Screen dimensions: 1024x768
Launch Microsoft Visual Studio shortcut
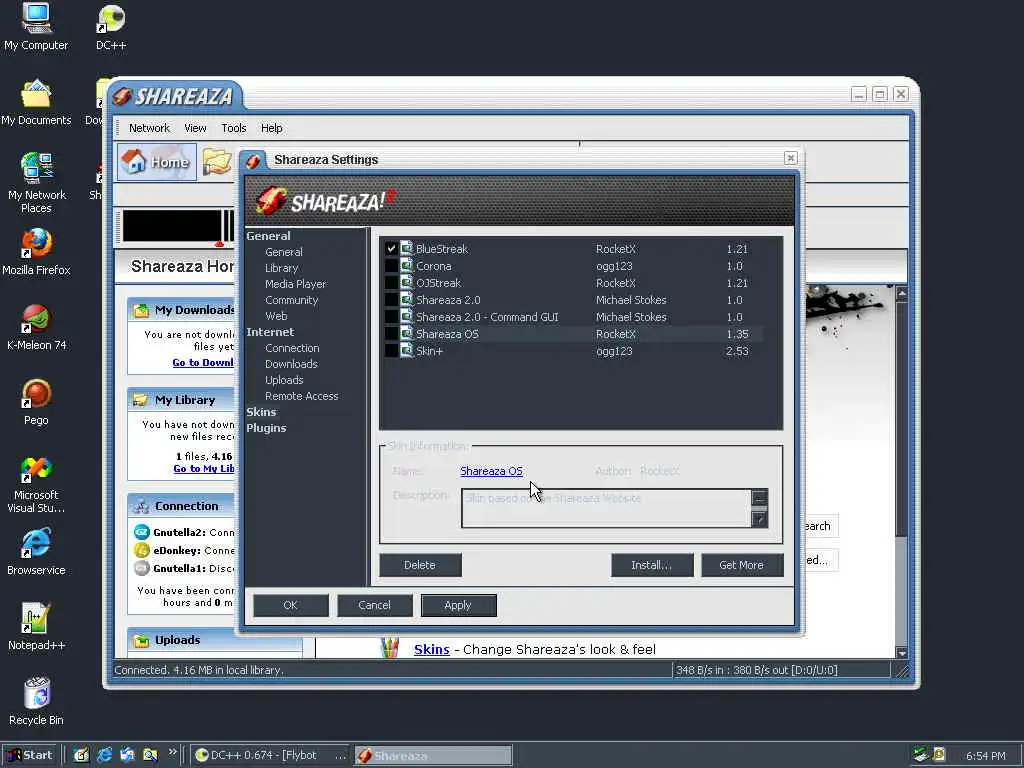[36, 484]
